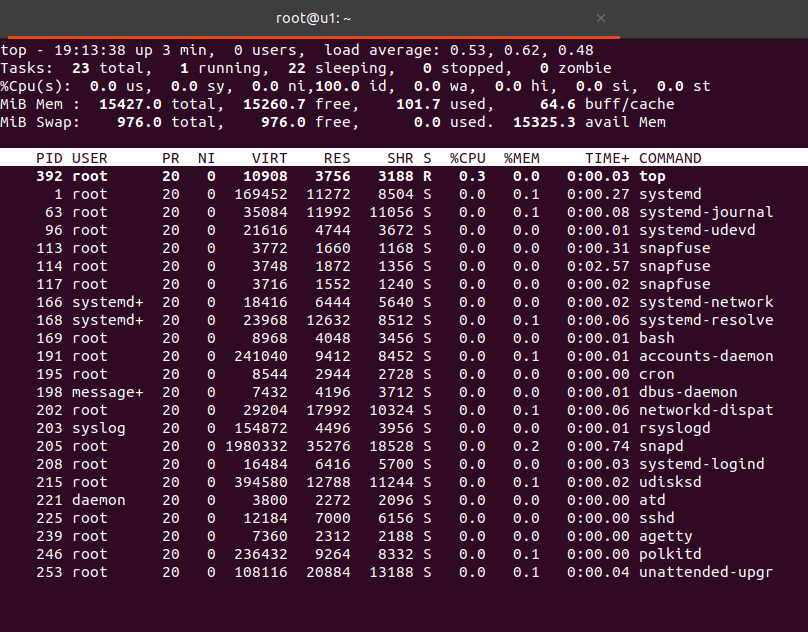Click the systemd-udevd command entry
This screenshot has width=808, height=632.
(x=697, y=230)
